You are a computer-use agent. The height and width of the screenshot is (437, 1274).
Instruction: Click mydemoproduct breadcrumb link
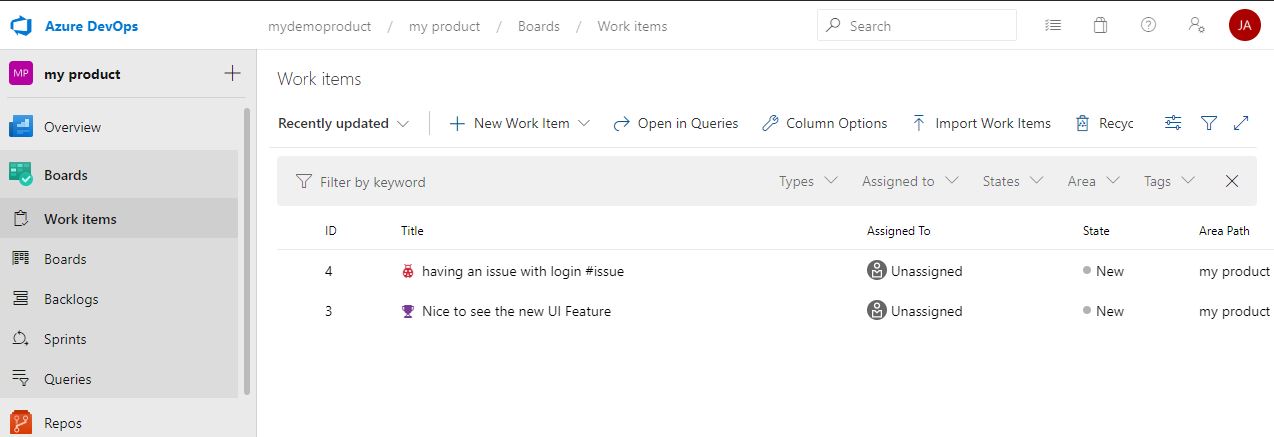coord(319,26)
